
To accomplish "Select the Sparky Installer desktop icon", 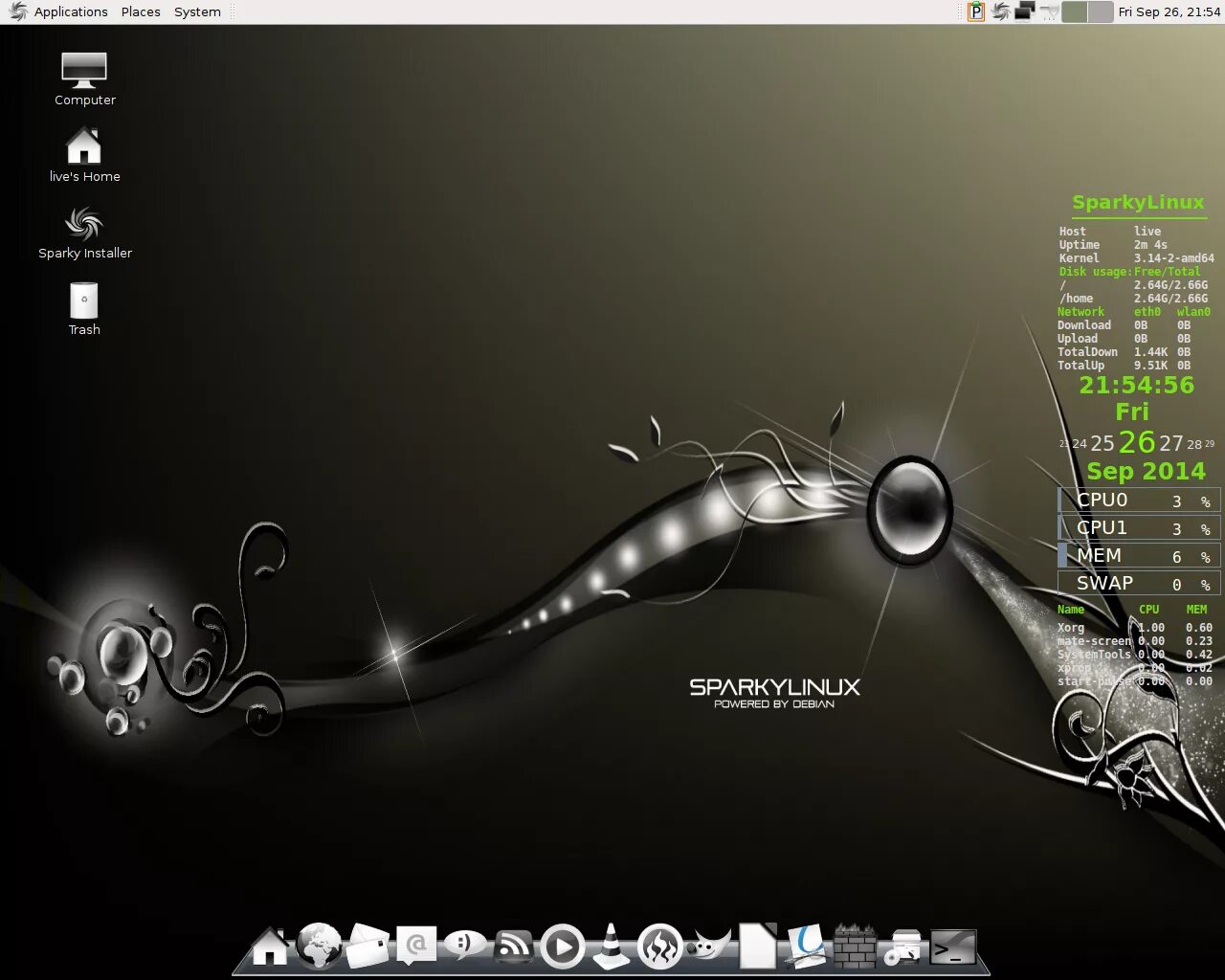I will tap(84, 233).
